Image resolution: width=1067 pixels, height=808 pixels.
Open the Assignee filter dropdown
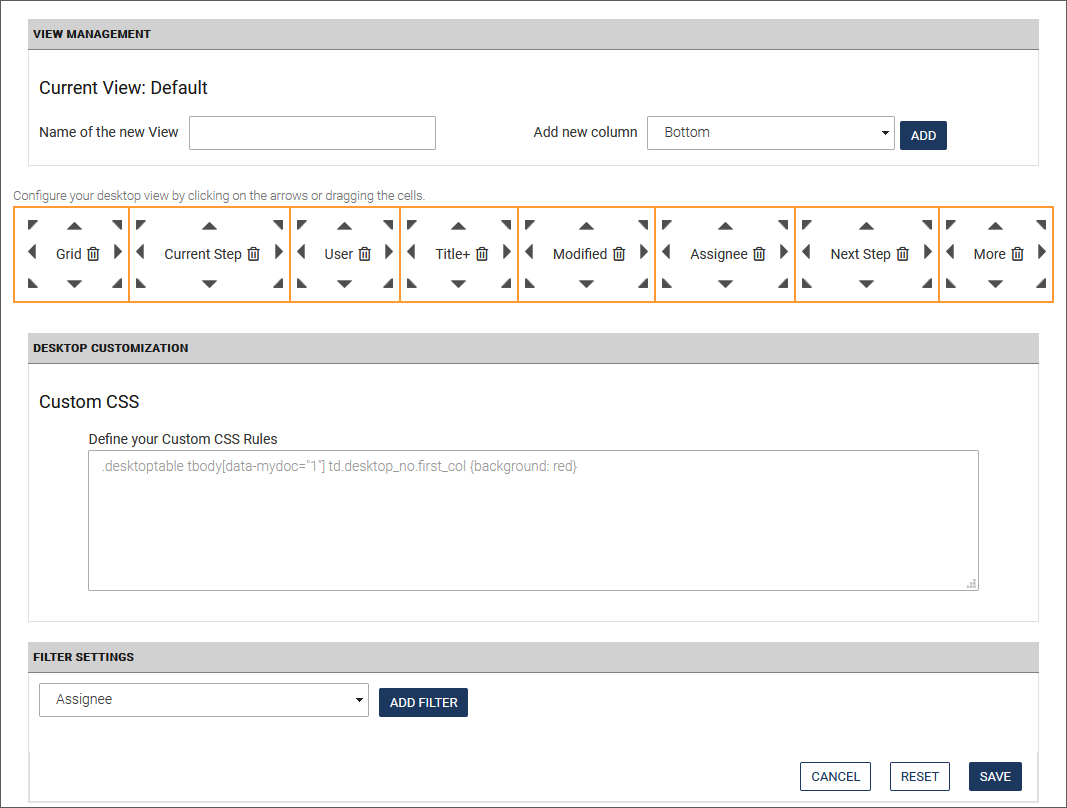pyautogui.click(x=203, y=700)
